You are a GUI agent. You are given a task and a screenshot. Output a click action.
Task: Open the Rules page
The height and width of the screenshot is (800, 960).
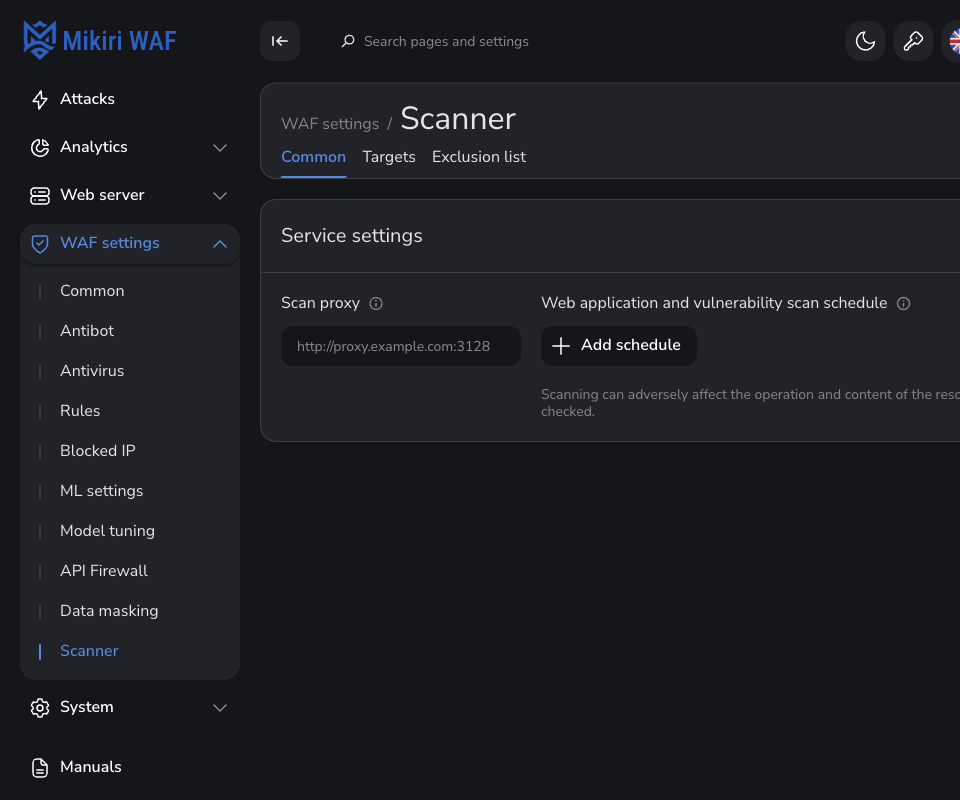click(x=80, y=411)
